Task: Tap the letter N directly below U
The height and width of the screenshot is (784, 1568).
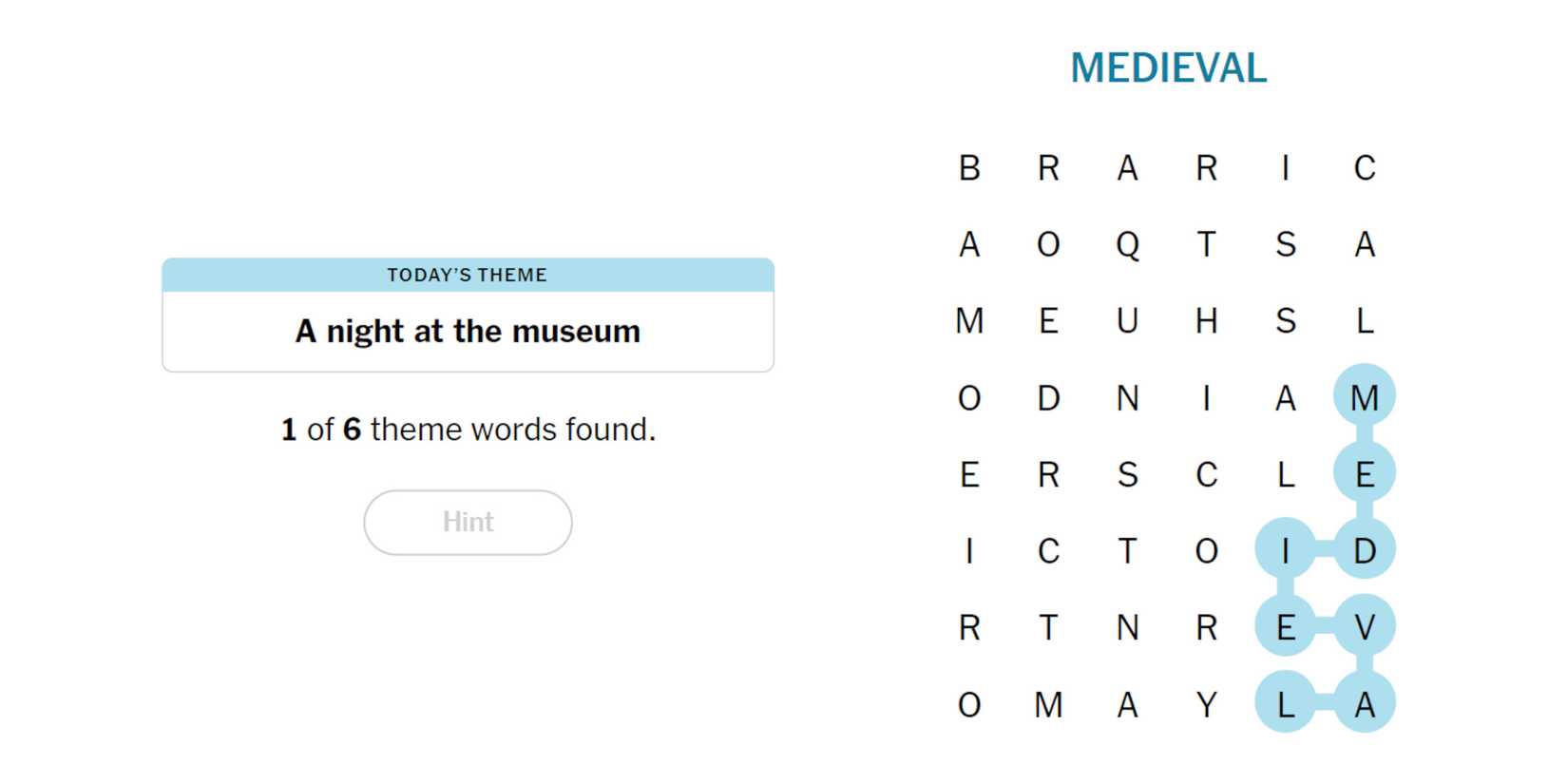Action: [x=1127, y=397]
